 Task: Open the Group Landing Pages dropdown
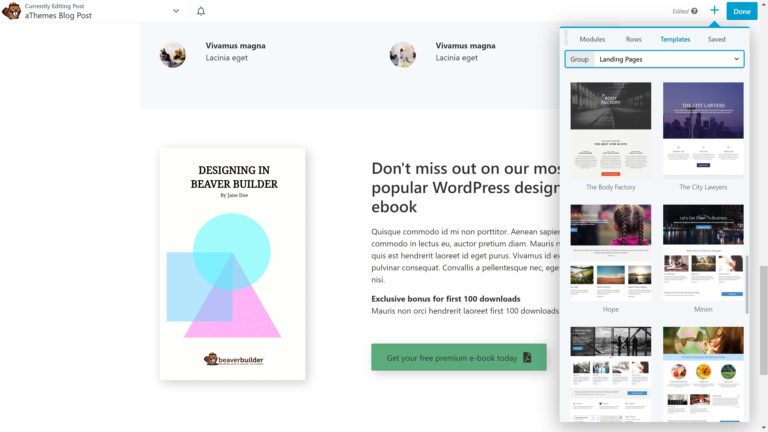point(654,59)
